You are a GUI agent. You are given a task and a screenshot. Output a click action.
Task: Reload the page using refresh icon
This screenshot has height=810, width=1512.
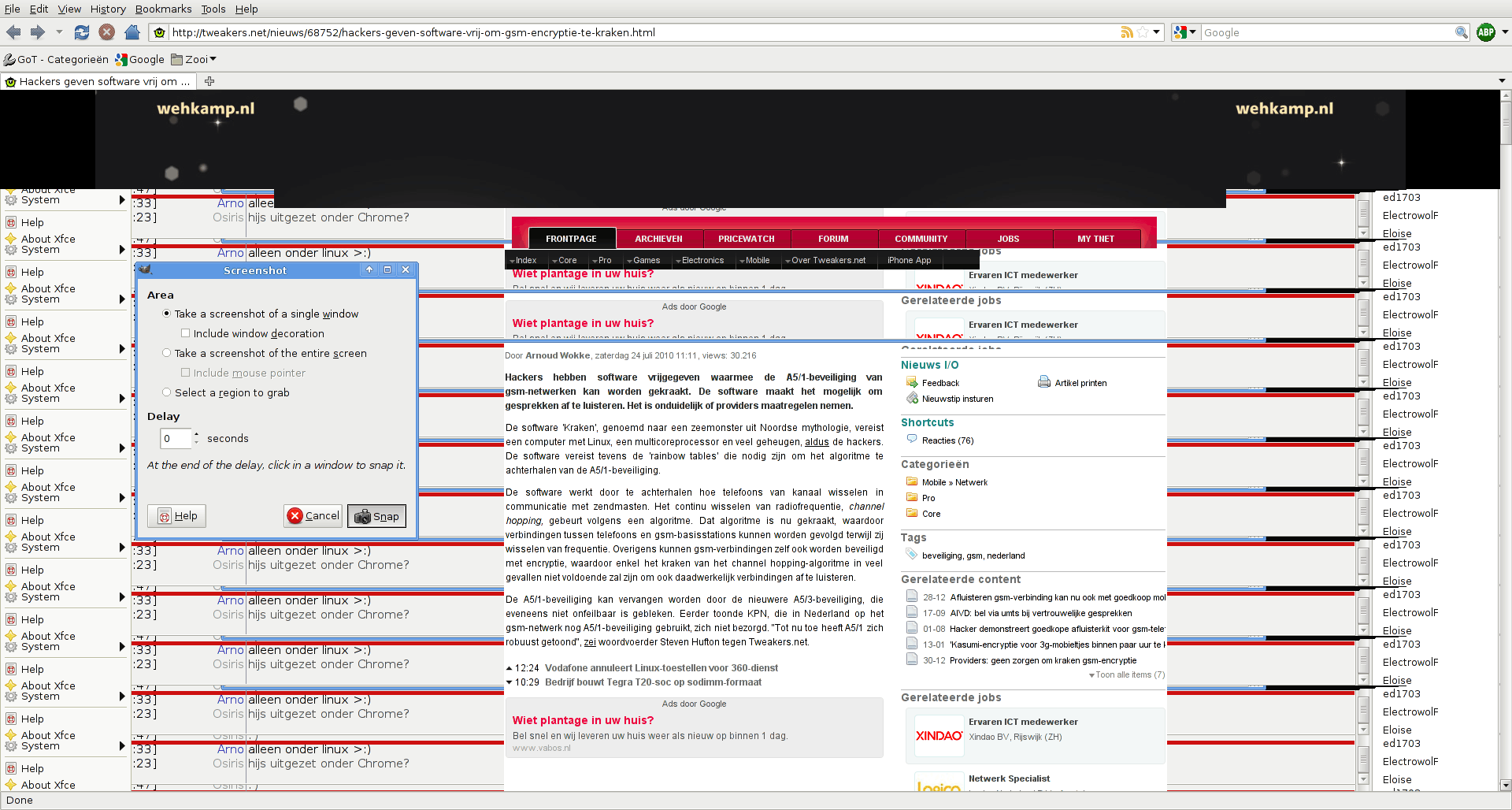click(81, 32)
